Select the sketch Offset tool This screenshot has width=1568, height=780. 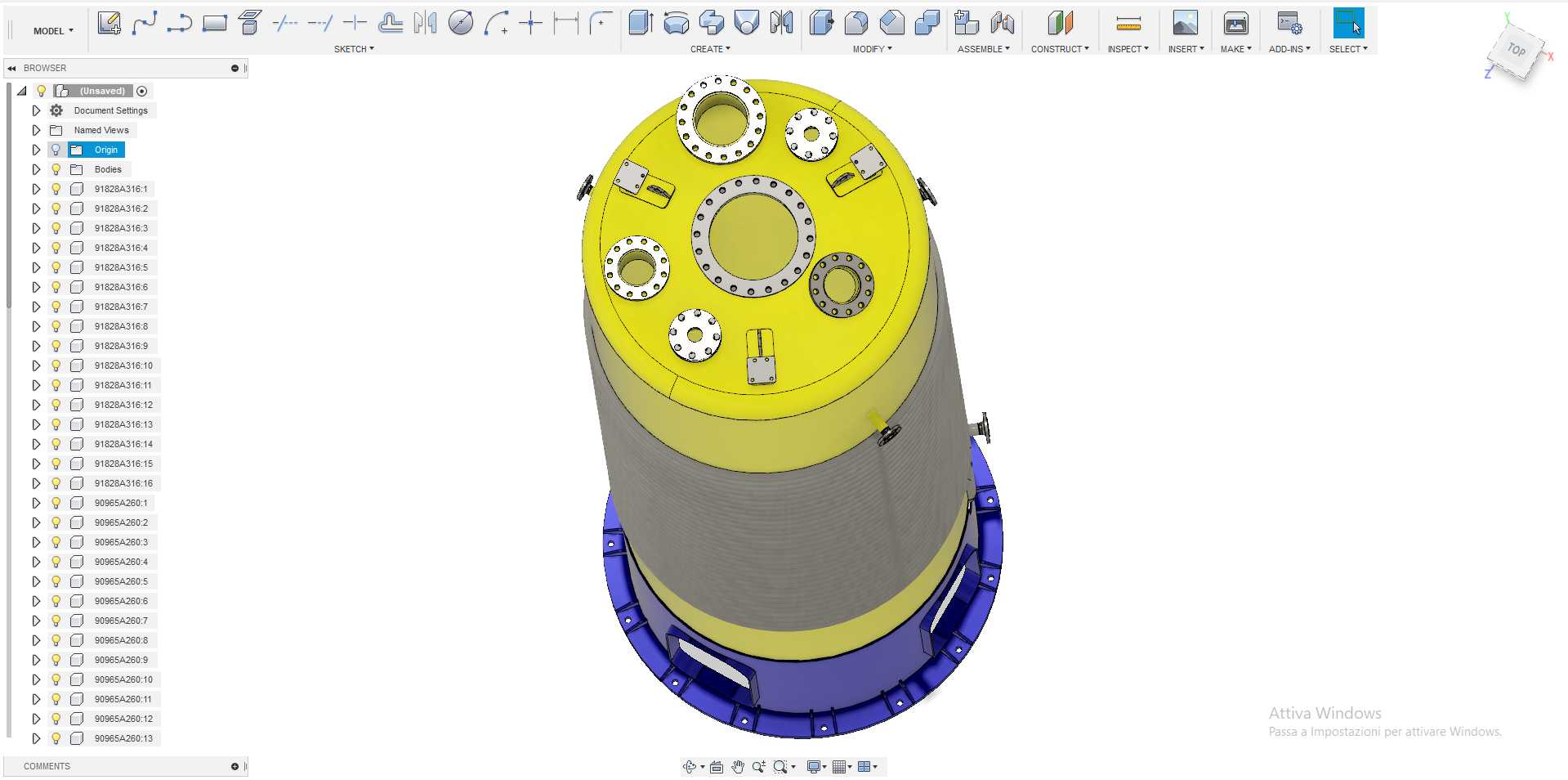coord(390,23)
